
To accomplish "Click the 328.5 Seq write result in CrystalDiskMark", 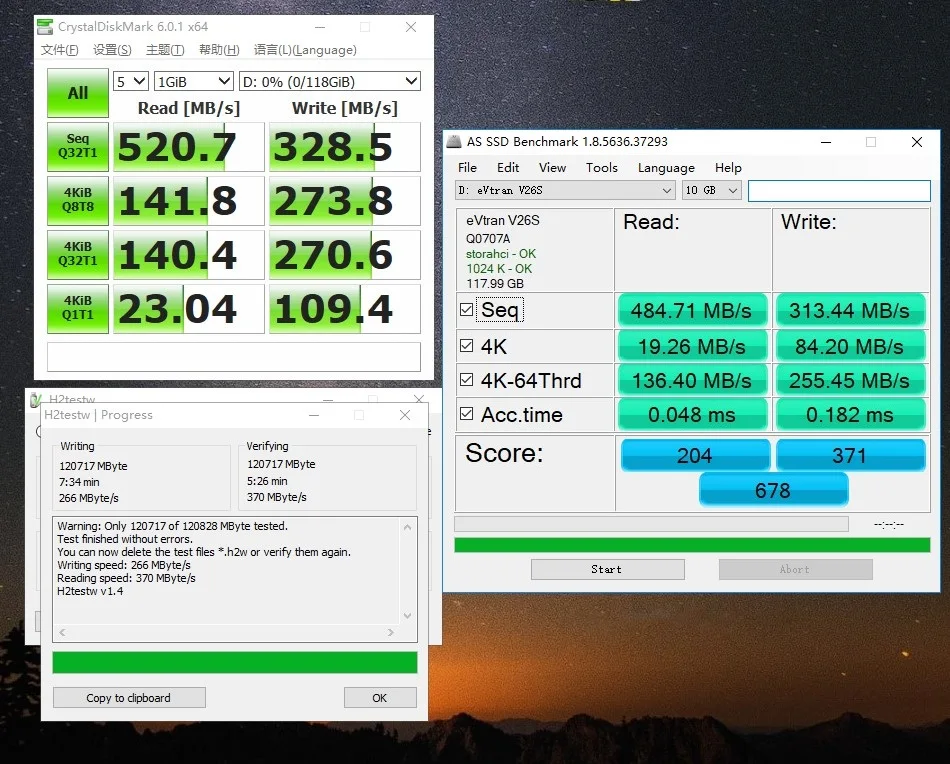I will tap(345, 147).
